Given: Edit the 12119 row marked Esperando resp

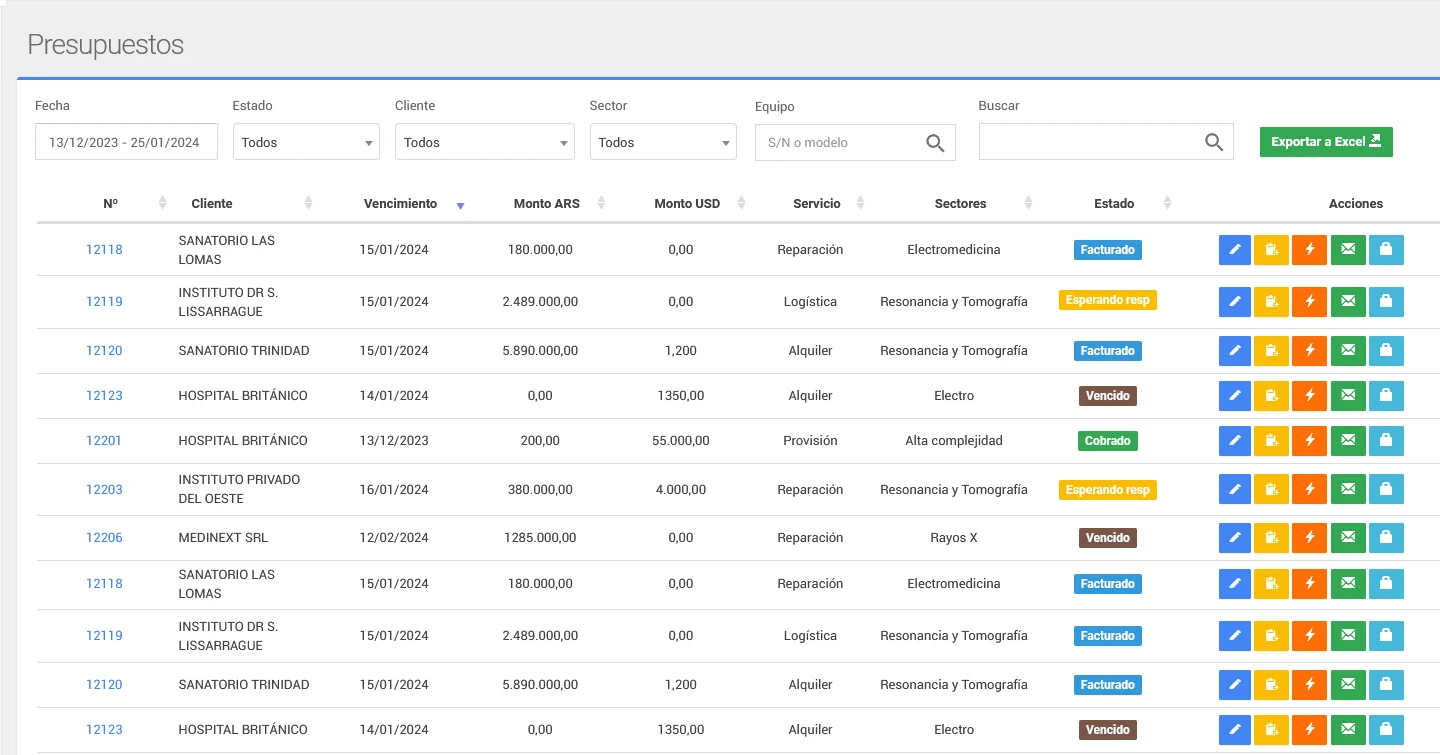Looking at the screenshot, I should 1235,301.
